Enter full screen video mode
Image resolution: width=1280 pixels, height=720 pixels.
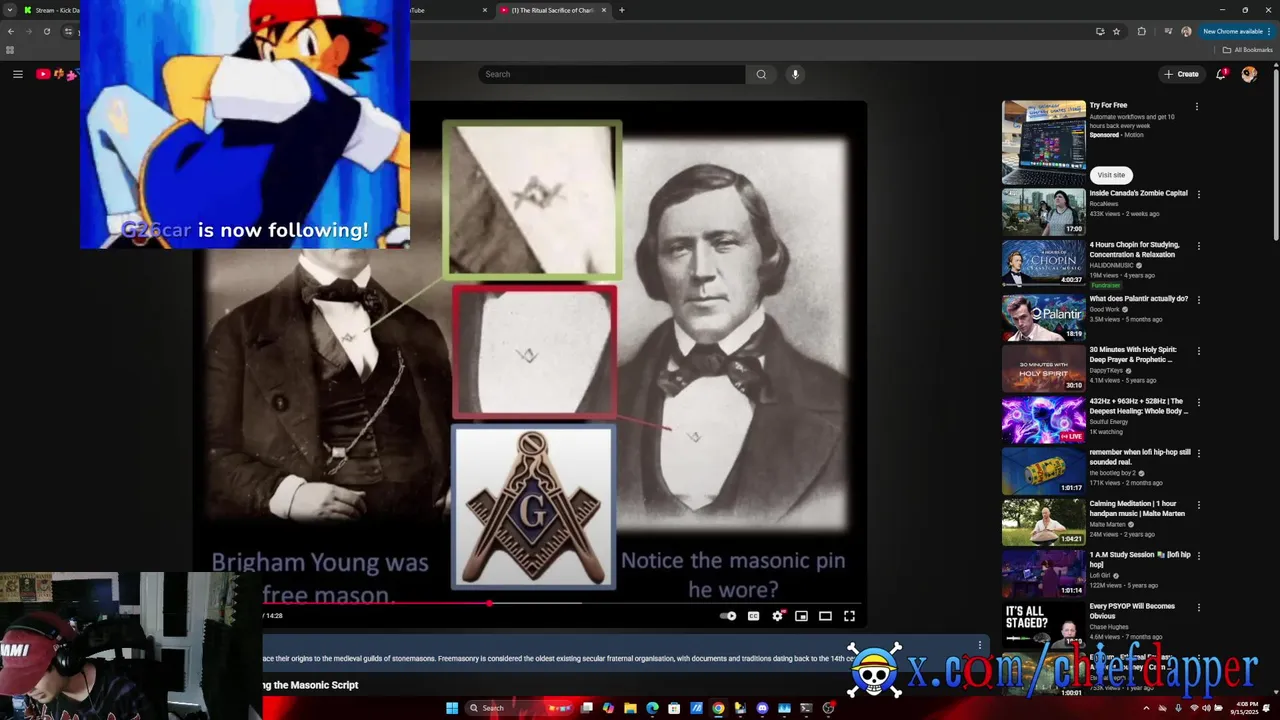[849, 616]
